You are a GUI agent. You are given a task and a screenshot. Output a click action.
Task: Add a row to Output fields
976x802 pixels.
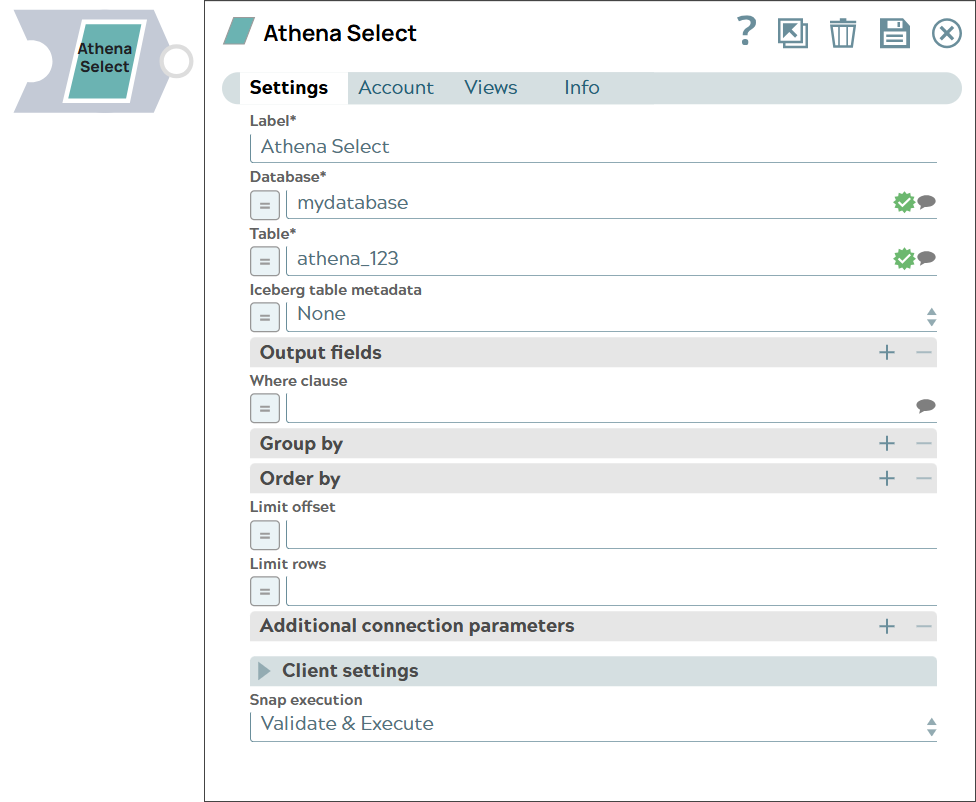click(886, 352)
